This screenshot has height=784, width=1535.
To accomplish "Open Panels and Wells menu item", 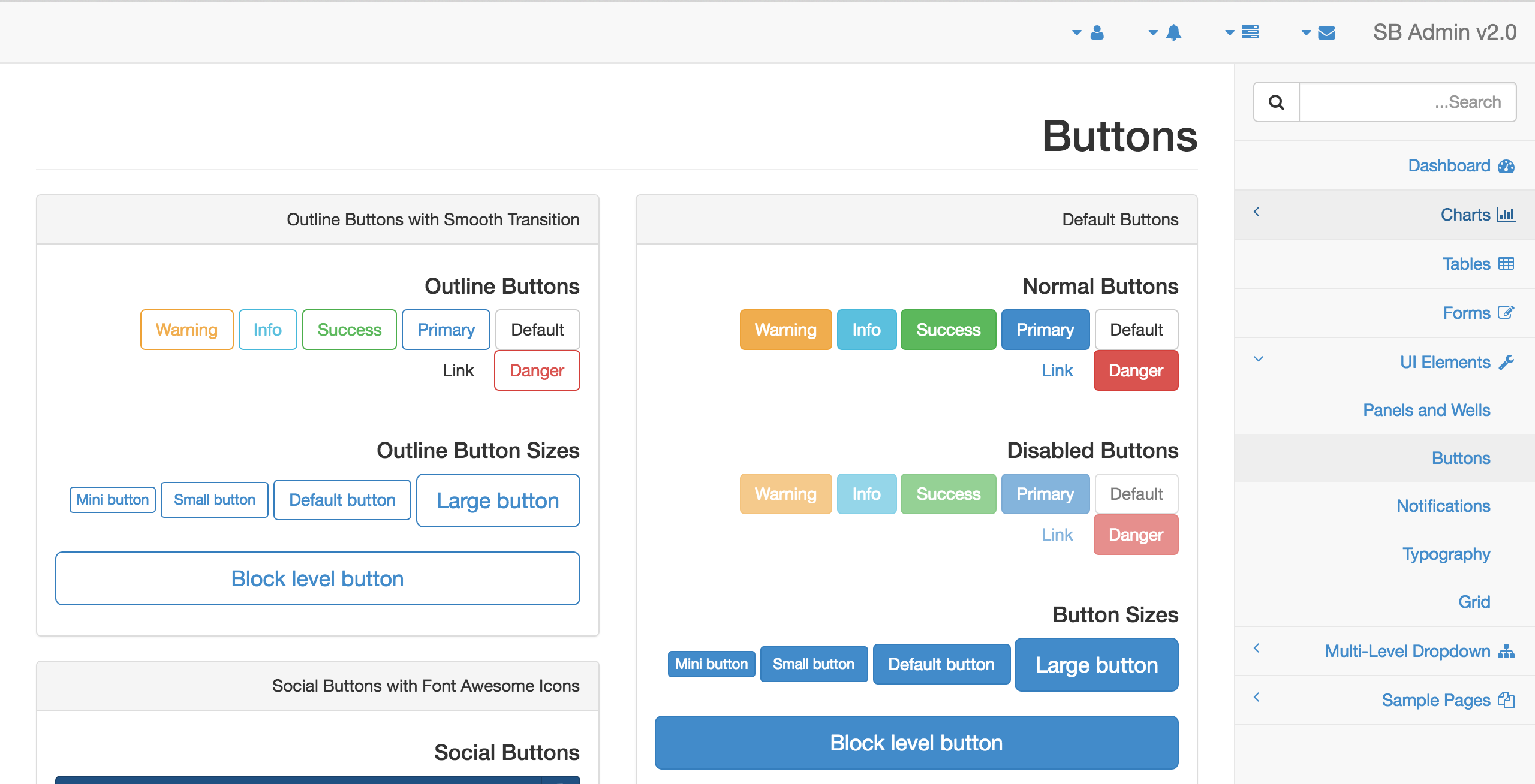I will (x=1426, y=411).
